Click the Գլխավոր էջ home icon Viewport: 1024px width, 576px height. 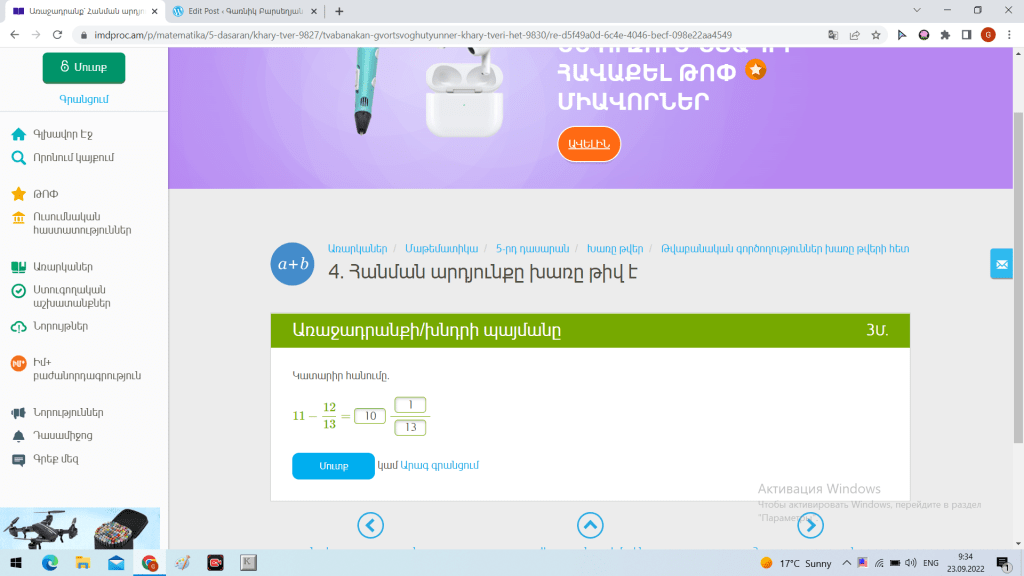[x=18, y=134]
